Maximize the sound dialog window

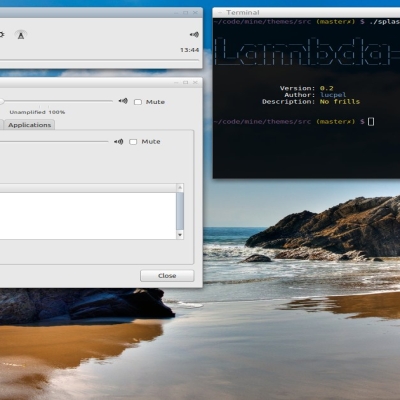[x=186, y=82]
